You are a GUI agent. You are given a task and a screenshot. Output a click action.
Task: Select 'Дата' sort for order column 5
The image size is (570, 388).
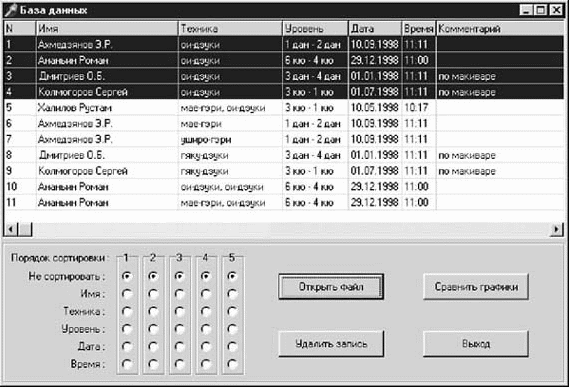232,347
